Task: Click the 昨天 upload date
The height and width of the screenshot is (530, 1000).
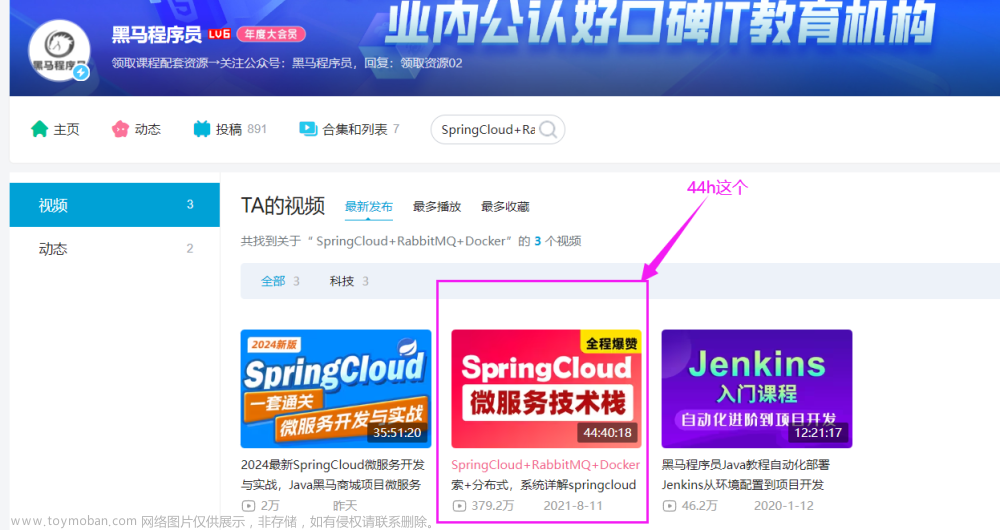Action: (345, 506)
